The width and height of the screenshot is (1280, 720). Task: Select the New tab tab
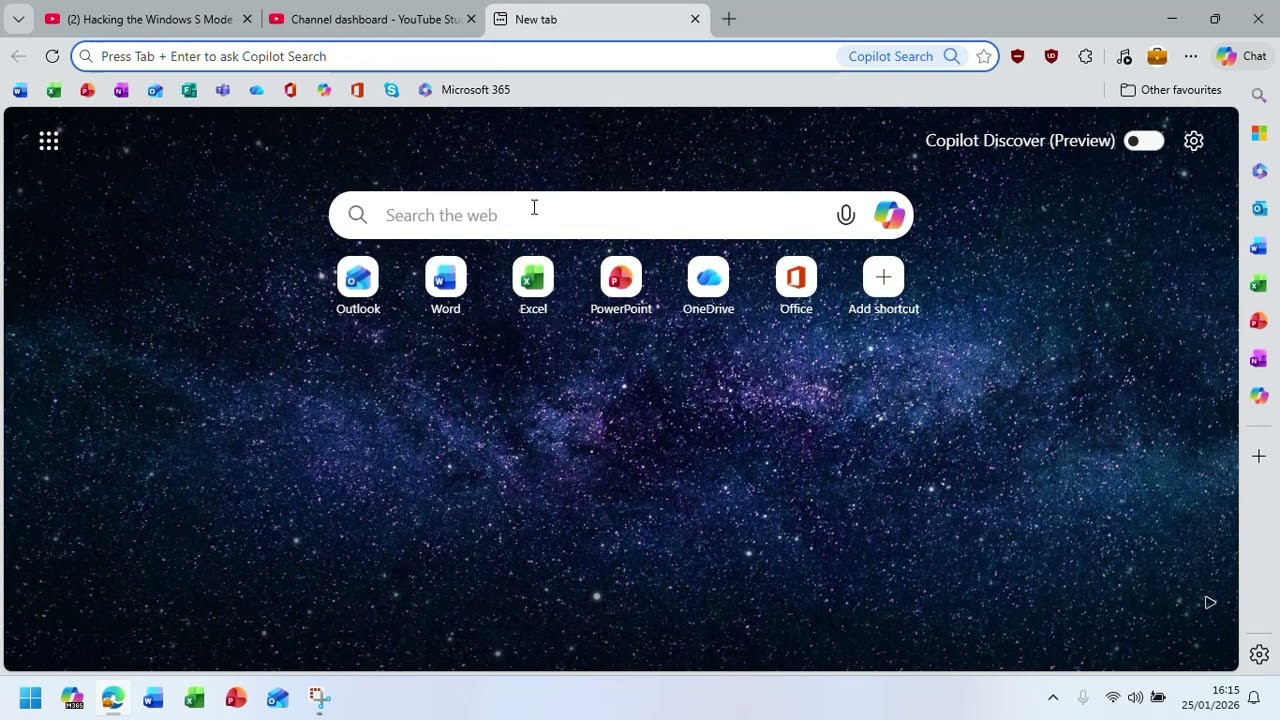coord(597,19)
